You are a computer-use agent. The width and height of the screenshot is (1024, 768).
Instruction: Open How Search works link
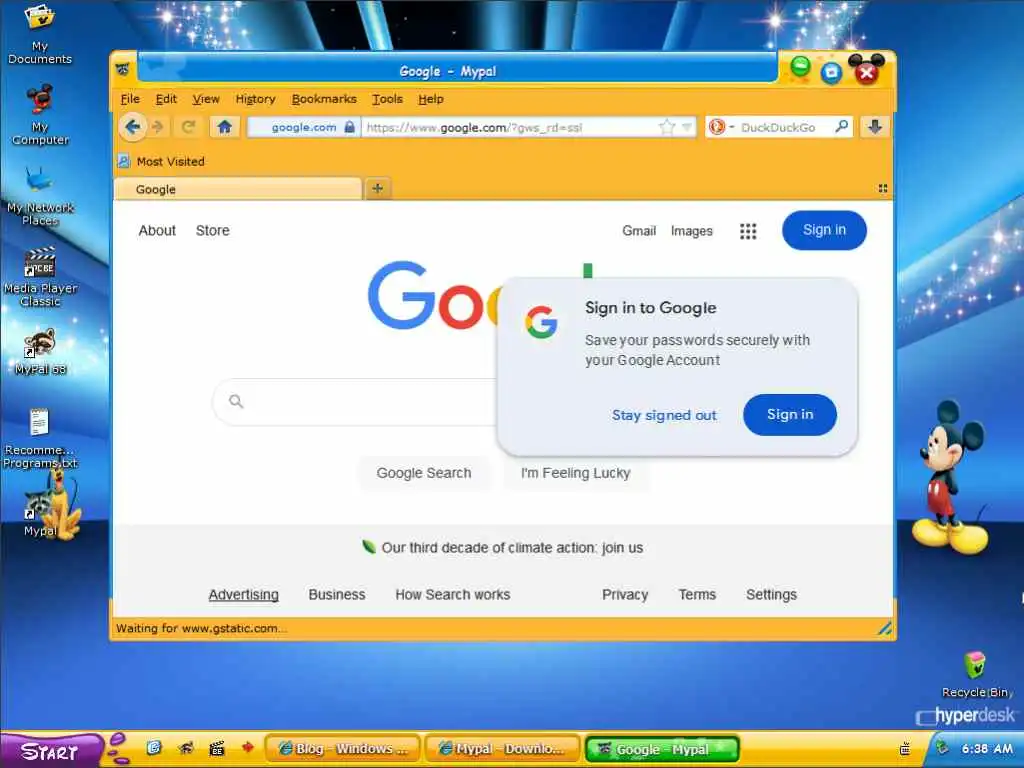coord(453,594)
